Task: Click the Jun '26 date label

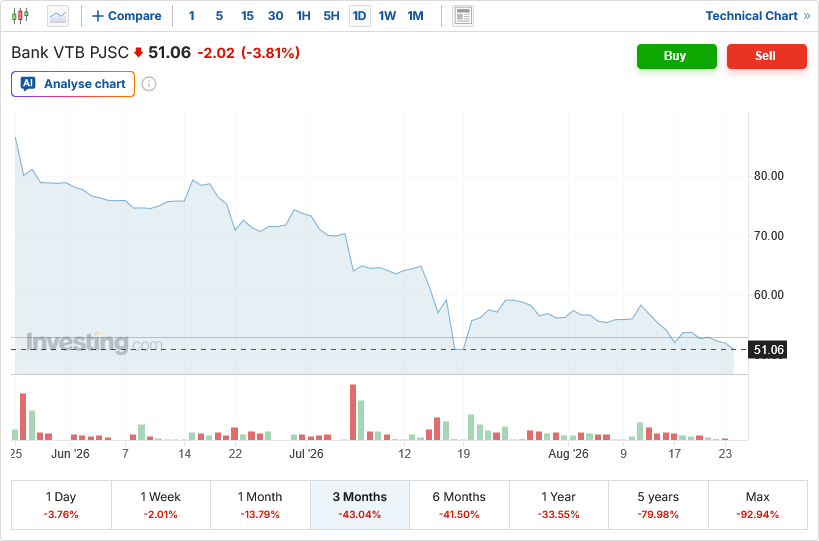Action: tap(70, 454)
